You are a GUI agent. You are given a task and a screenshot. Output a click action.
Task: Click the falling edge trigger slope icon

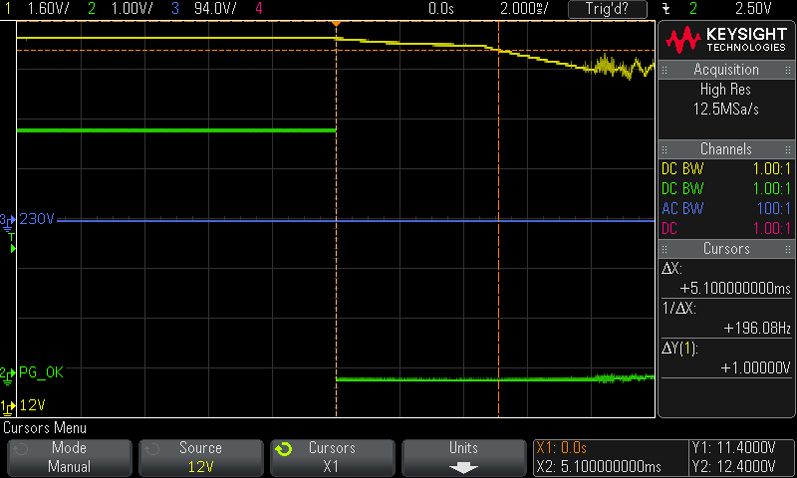point(666,9)
